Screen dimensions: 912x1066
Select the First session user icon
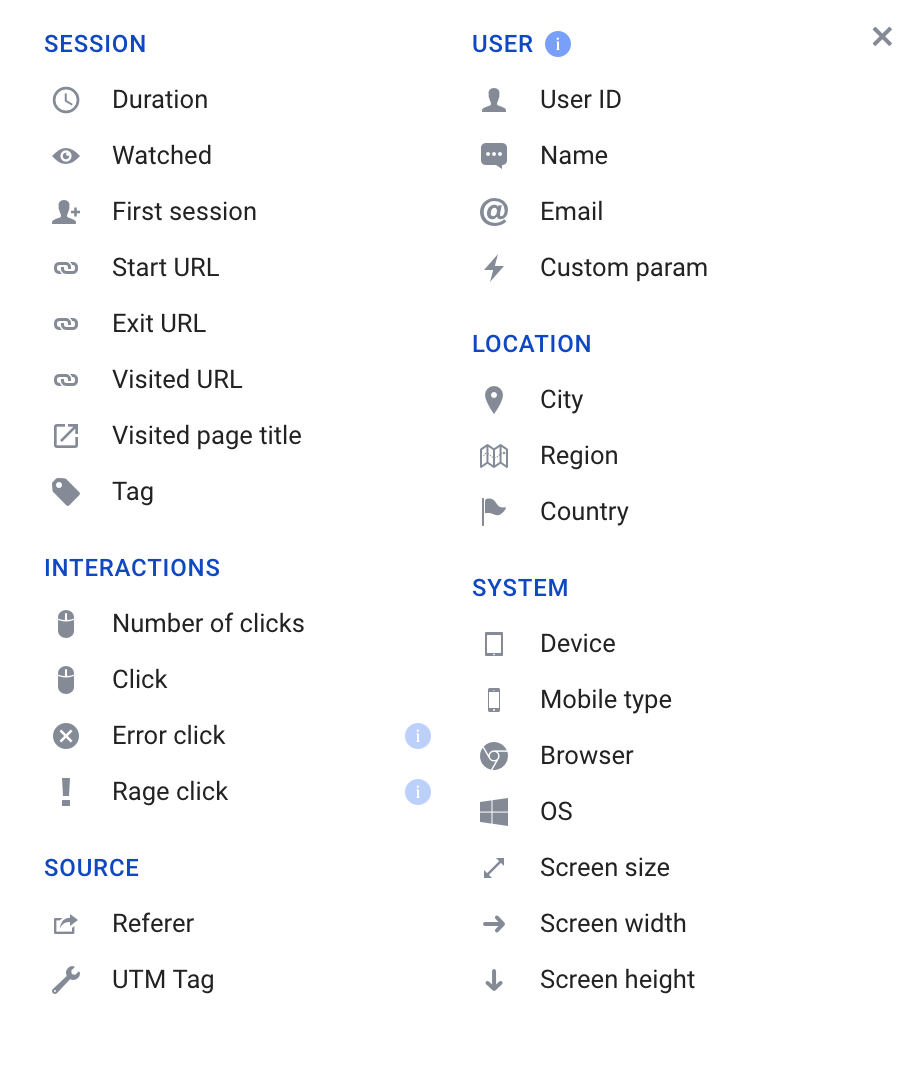[65, 211]
